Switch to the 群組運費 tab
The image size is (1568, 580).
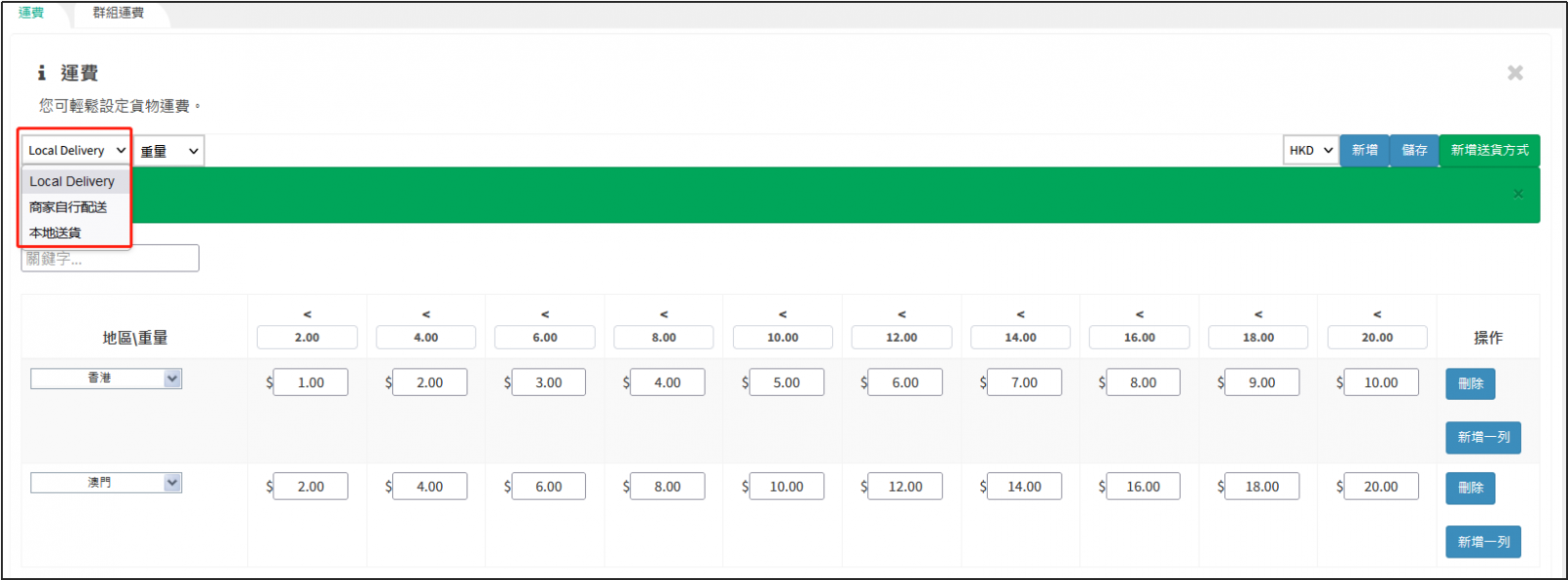click(119, 13)
